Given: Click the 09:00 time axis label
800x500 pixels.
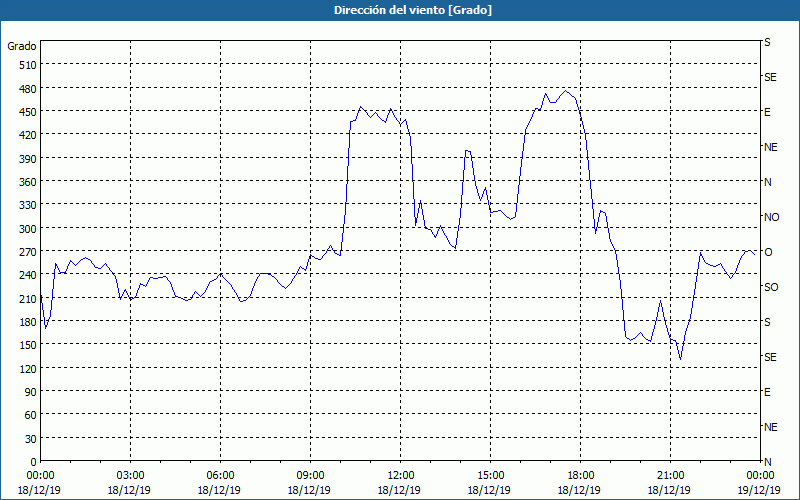Looking at the screenshot, I should pyautogui.click(x=310, y=476).
